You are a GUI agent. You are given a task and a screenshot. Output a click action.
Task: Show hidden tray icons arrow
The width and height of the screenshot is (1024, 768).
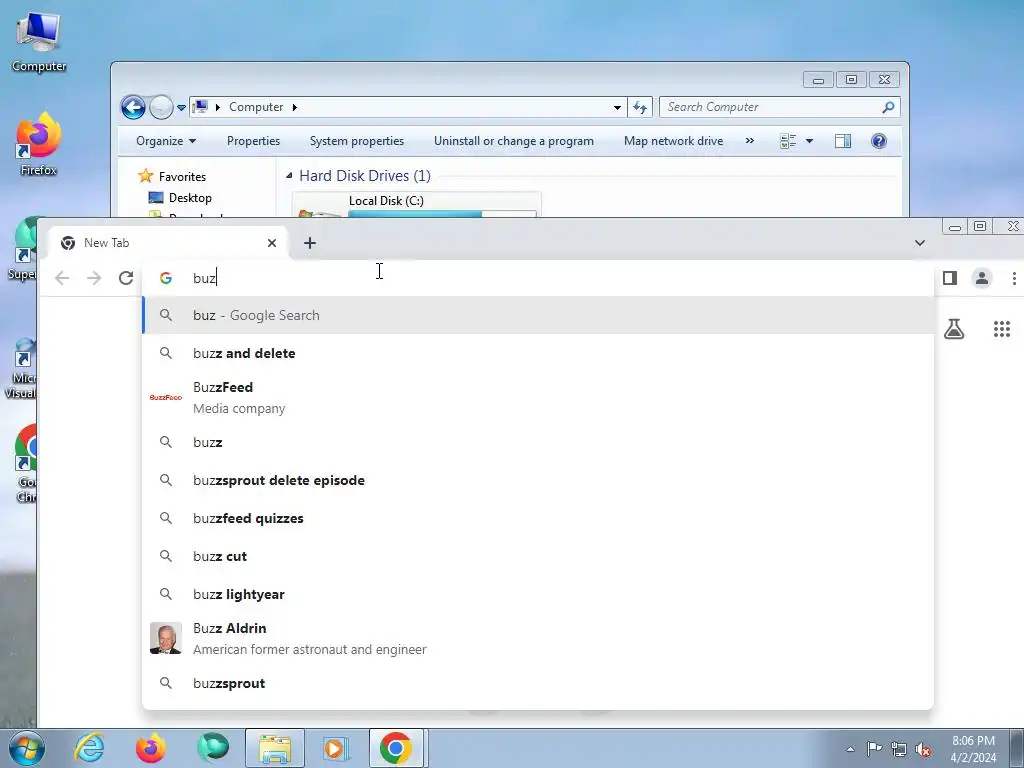tap(850, 749)
